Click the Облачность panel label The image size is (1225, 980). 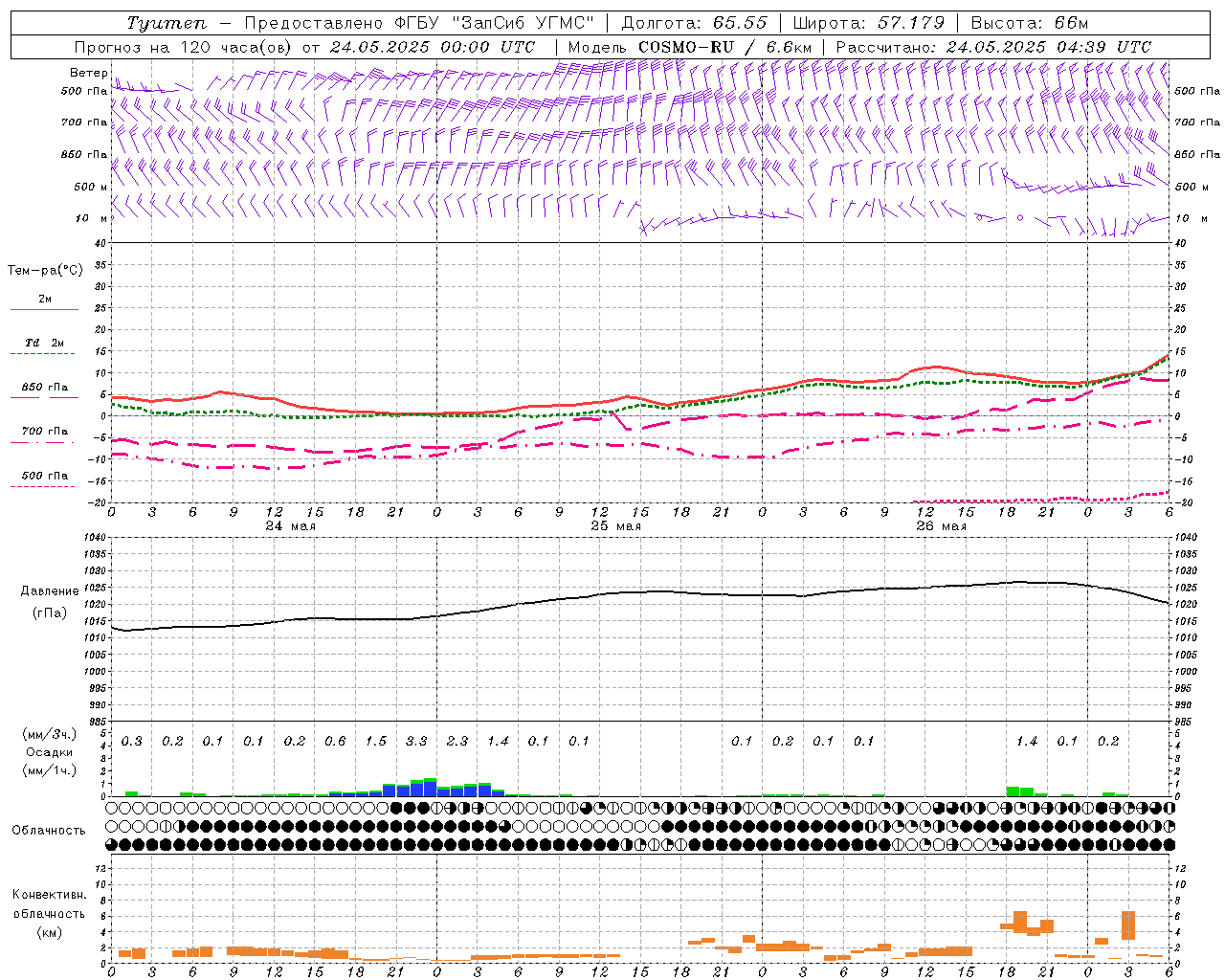(49, 830)
